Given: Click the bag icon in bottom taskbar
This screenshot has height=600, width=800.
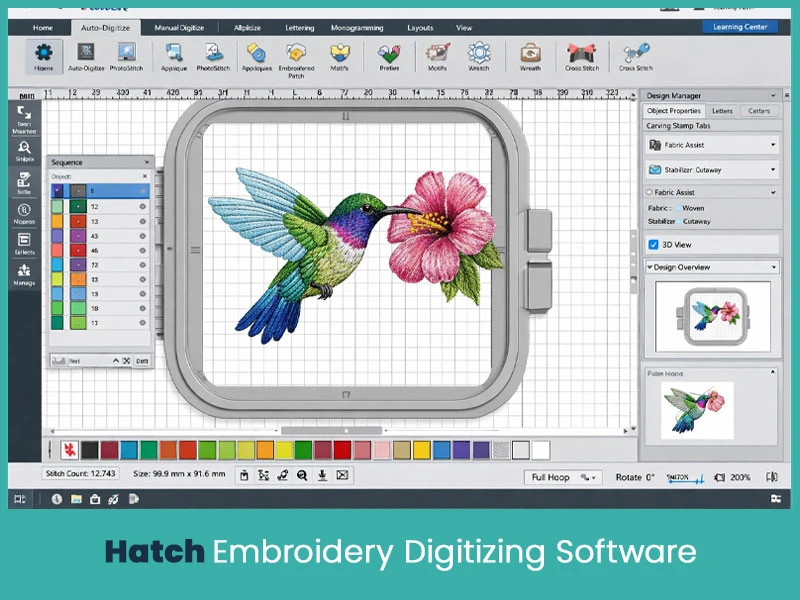Looking at the screenshot, I should pos(95,499).
